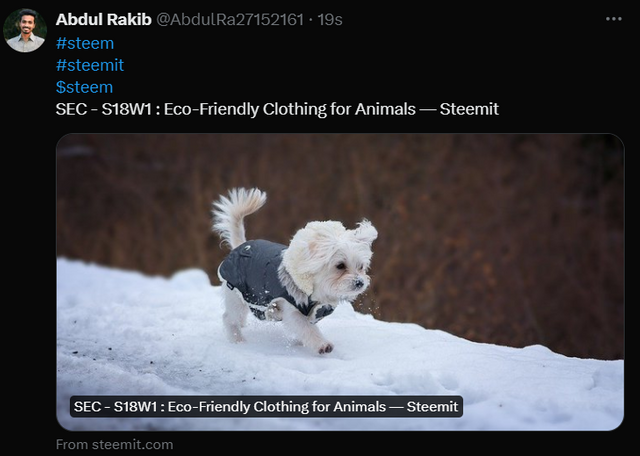Open the three-dot more options menu
This screenshot has height=456, width=640.
tap(613, 19)
